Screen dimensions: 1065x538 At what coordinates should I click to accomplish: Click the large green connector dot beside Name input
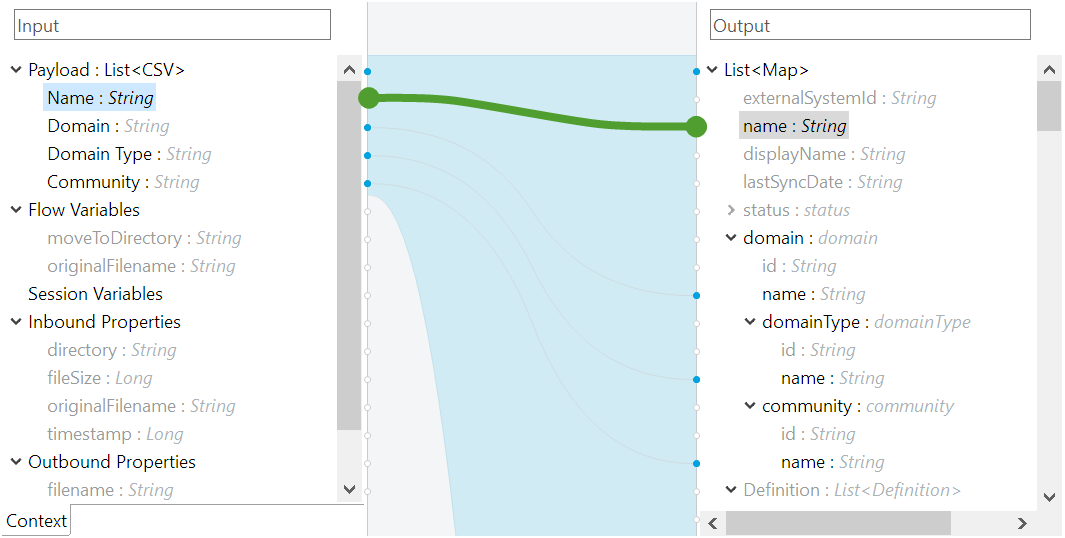pos(368,98)
